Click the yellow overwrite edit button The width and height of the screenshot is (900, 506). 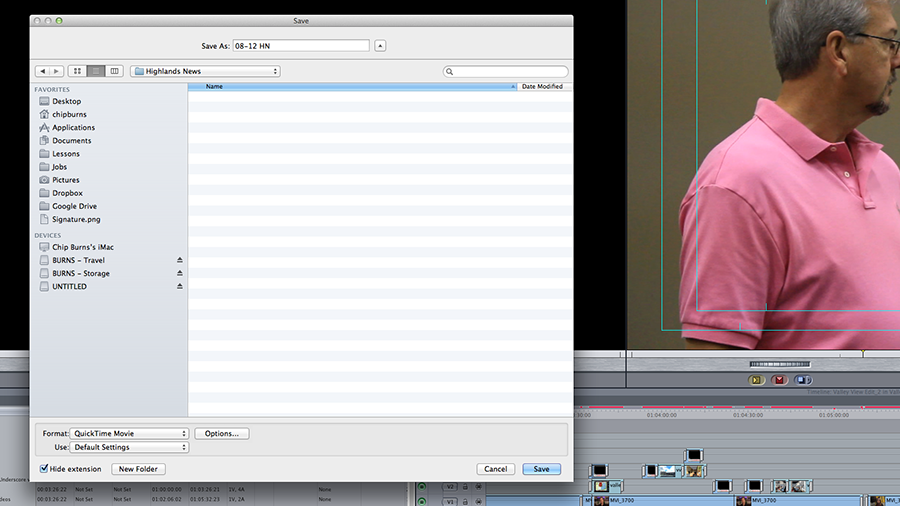757,380
